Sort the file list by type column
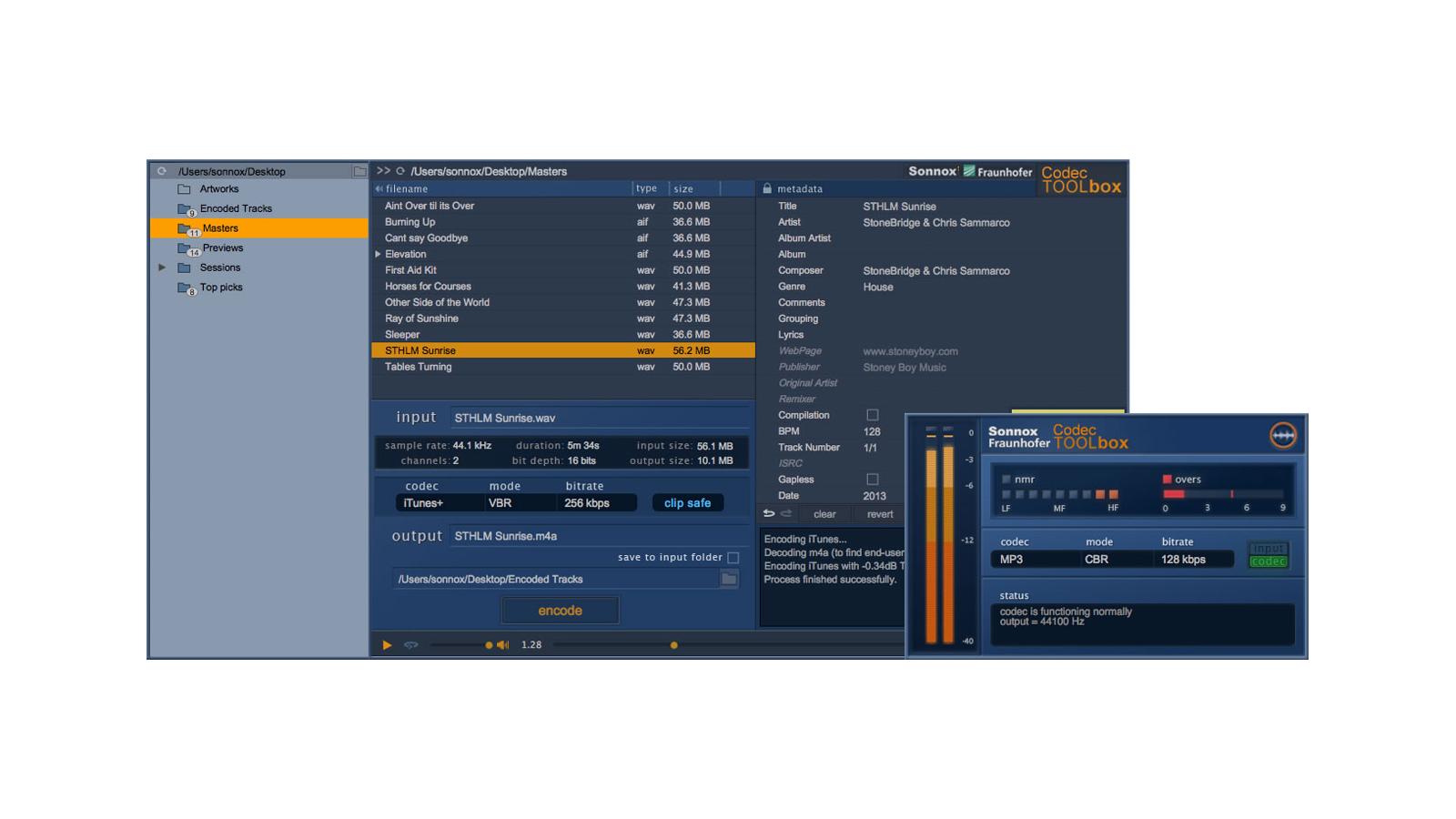Image resolution: width=1456 pixels, height=819 pixels. click(650, 188)
